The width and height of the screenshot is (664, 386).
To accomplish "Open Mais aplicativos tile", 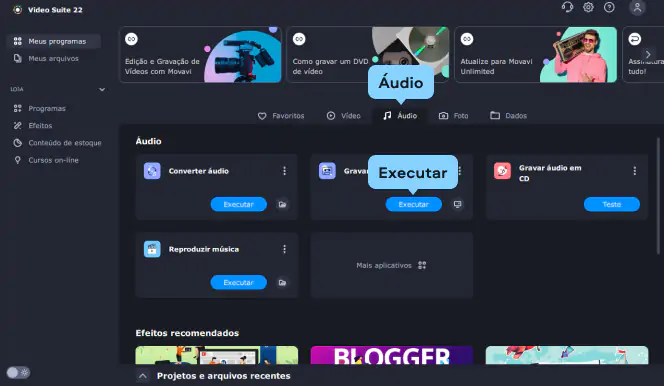I will coord(391,265).
